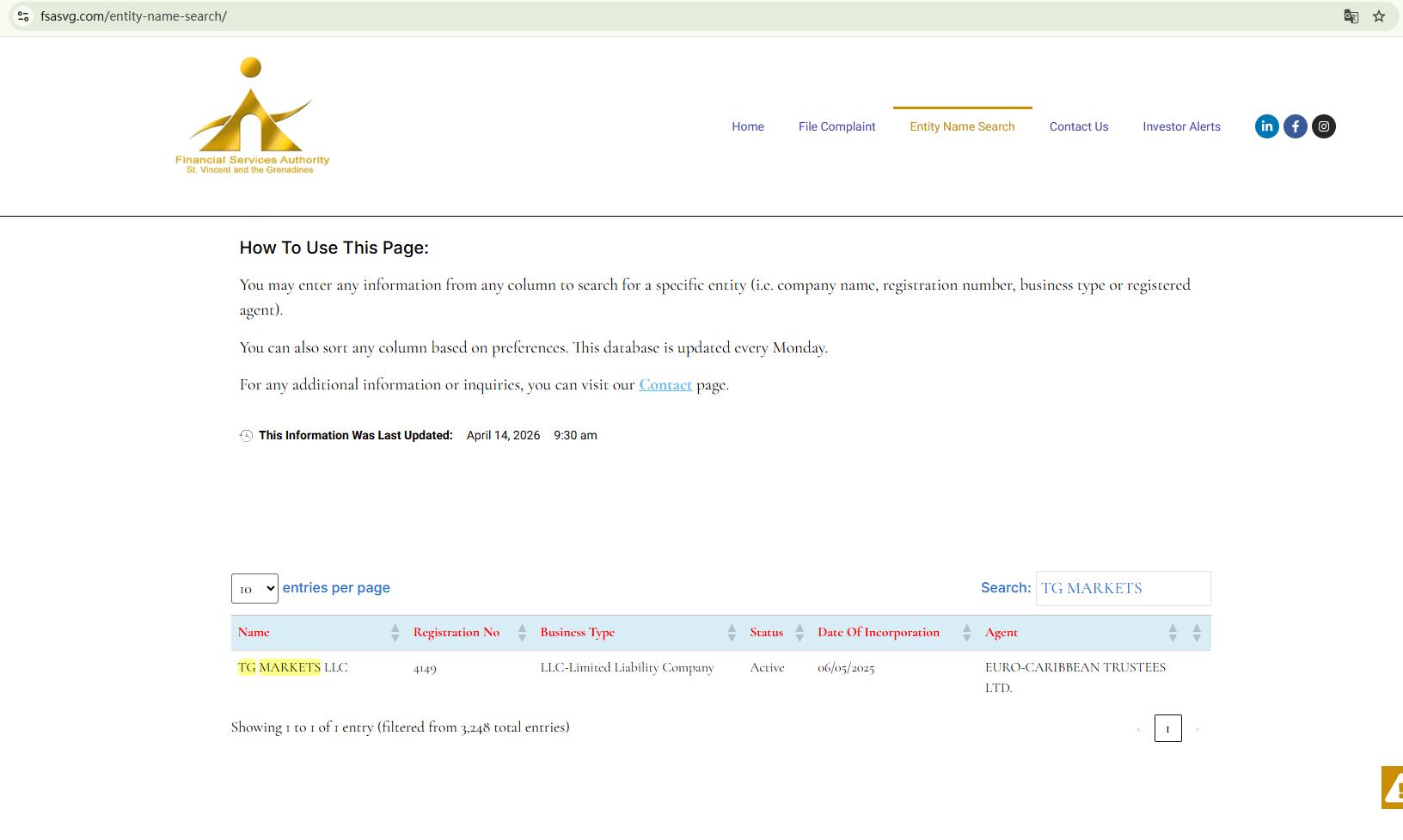Click page 1 pagination button
Screen dimensions: 1403x840
tap(1167, 728)
